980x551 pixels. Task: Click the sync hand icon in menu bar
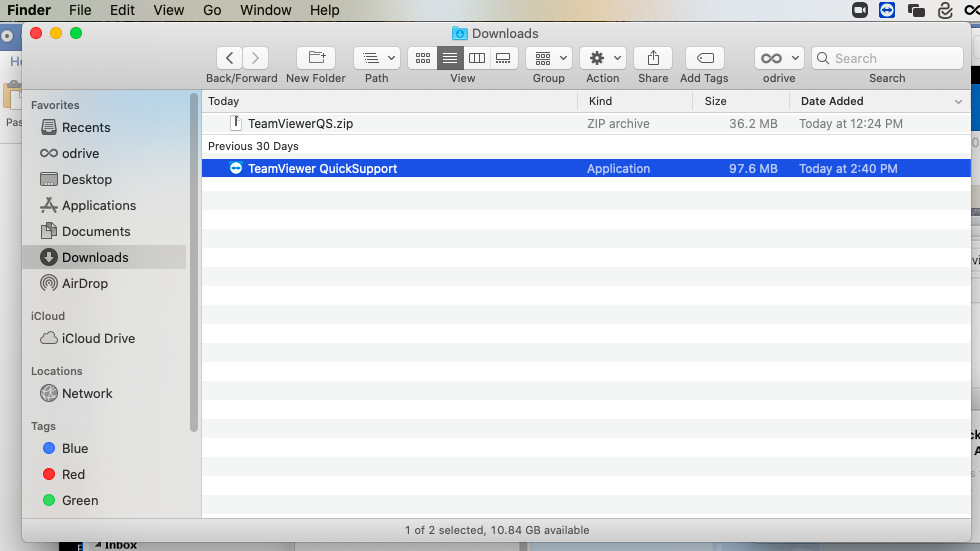coord(945,10)
